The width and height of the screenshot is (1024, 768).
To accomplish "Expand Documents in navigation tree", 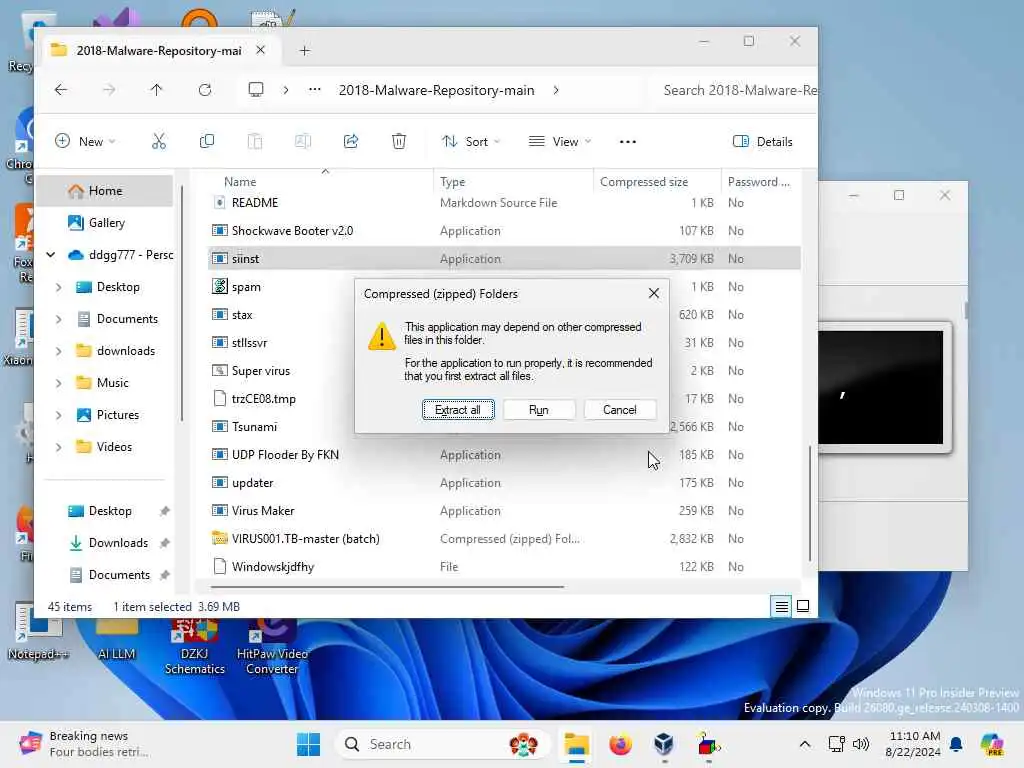I will tap(59, 319).
